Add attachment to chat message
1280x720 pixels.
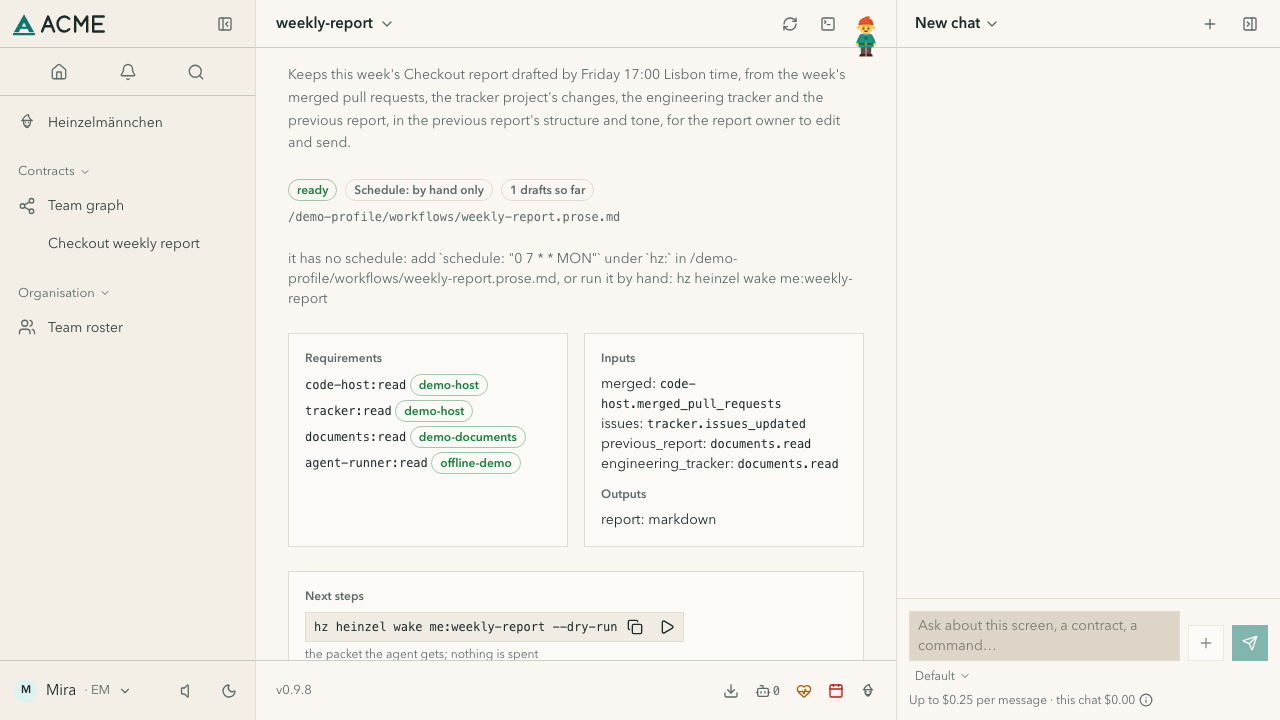[x=1206, y=643]
